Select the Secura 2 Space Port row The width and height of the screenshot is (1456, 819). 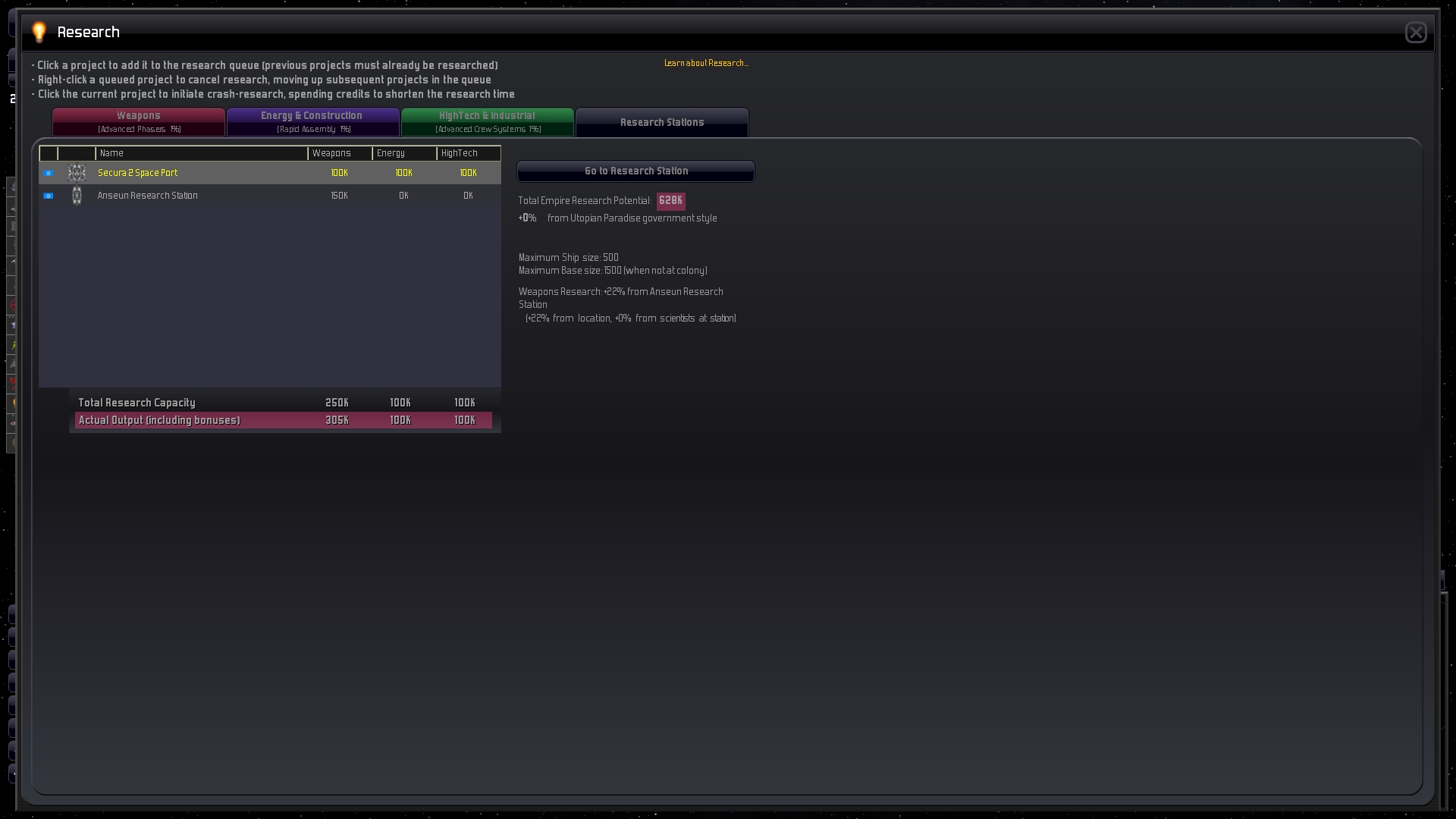click(x=138, y=173)
